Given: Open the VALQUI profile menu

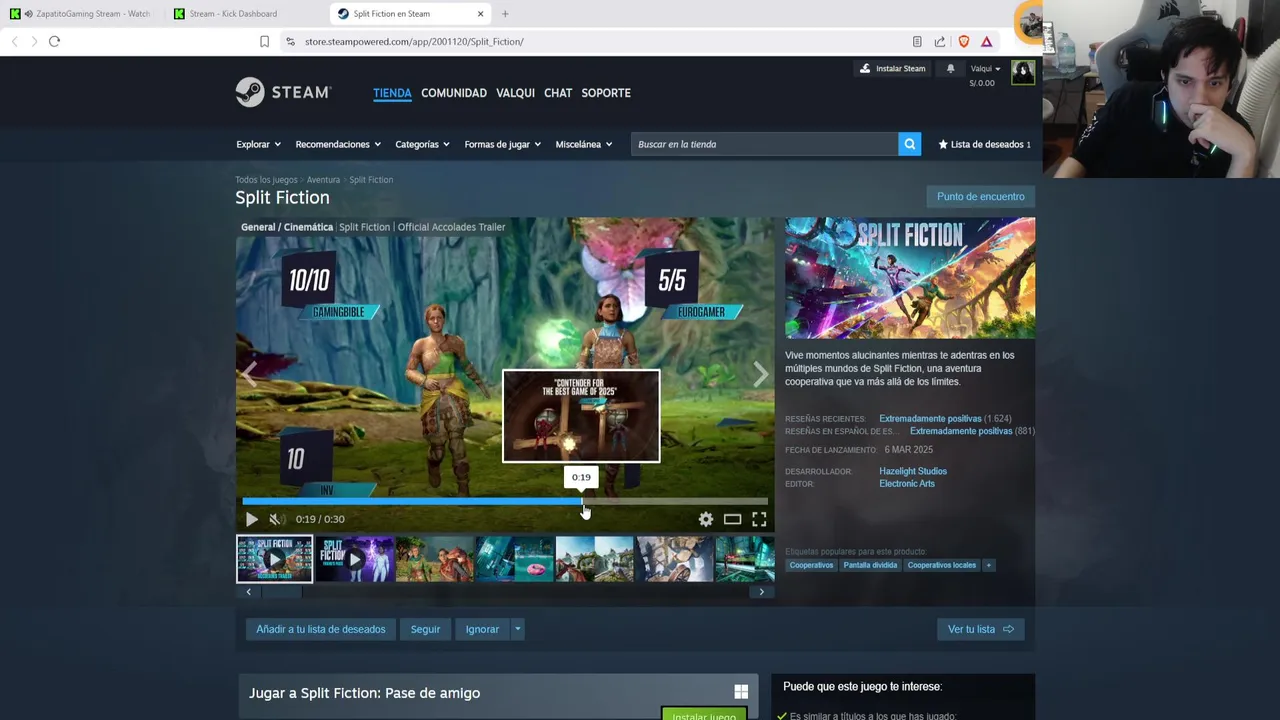Looking at the screenshot, I should coord(515,93).
